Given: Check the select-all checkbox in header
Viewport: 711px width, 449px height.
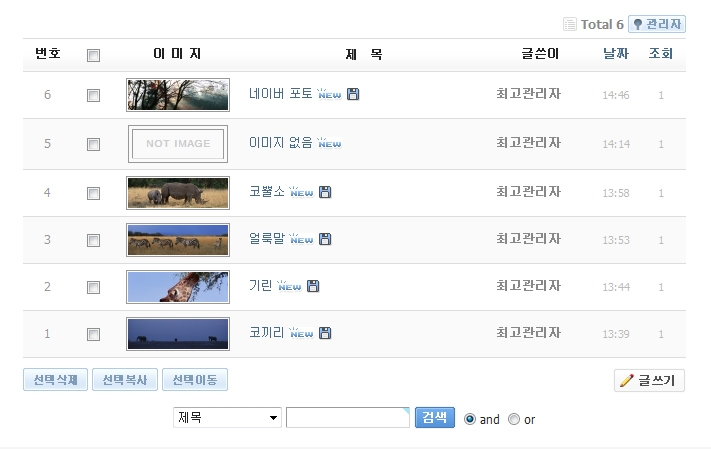Looking at the screenshot, I should [94, 55].
